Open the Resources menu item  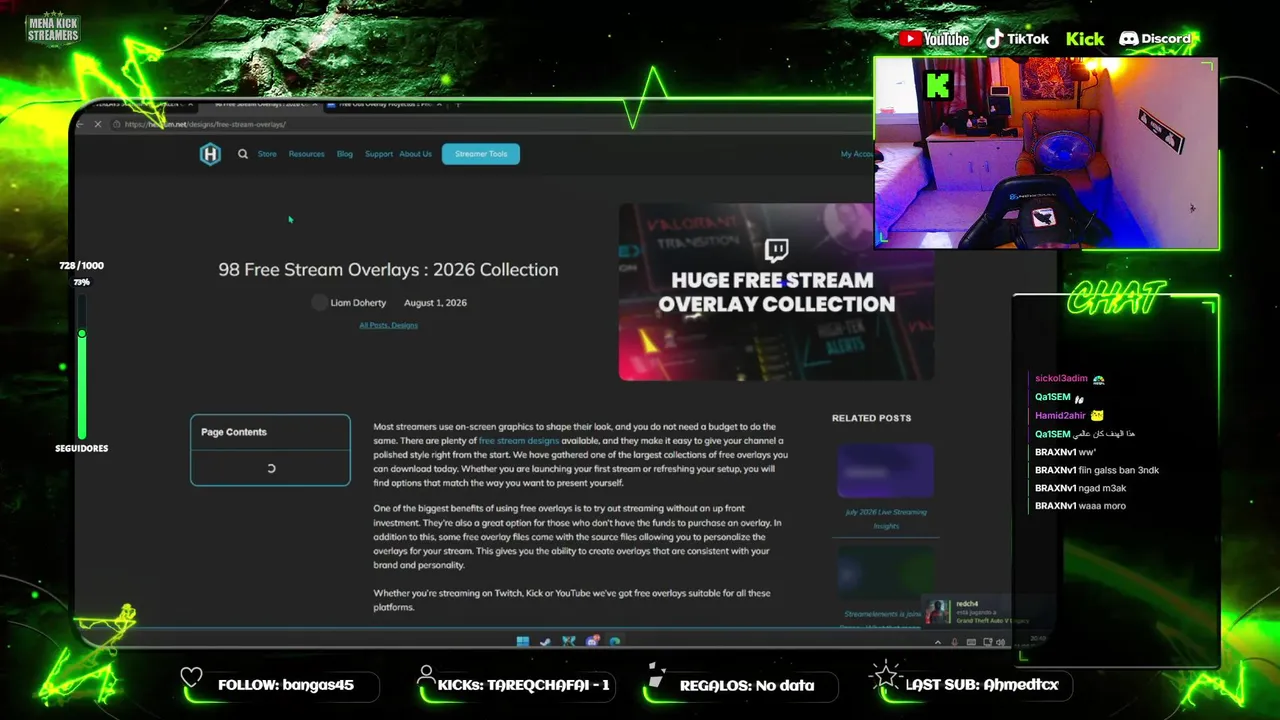(x=307, y=154)
